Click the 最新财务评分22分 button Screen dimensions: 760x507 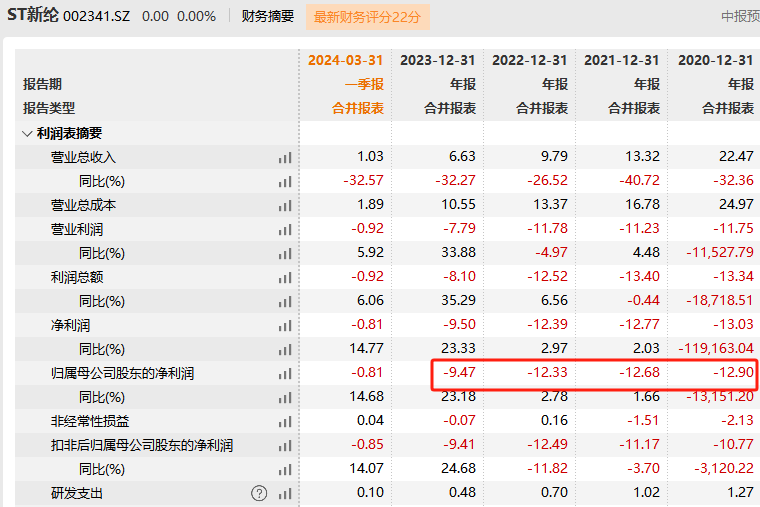coord(370,16)
